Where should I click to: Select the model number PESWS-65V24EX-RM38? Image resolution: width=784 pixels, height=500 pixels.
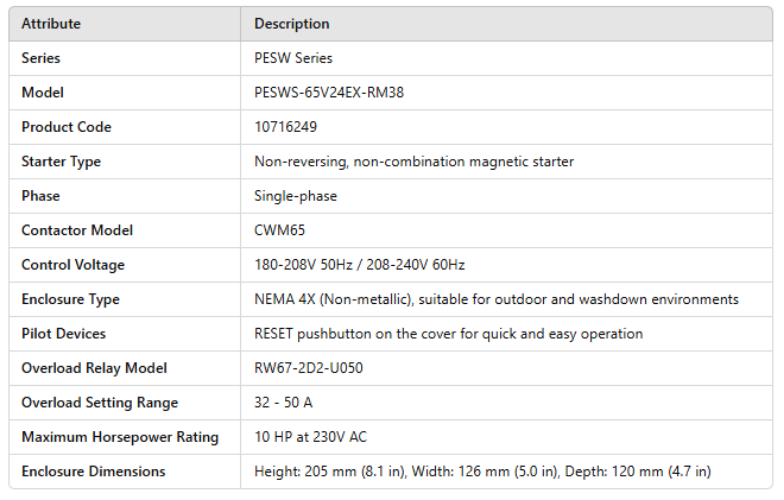point(329,93)
